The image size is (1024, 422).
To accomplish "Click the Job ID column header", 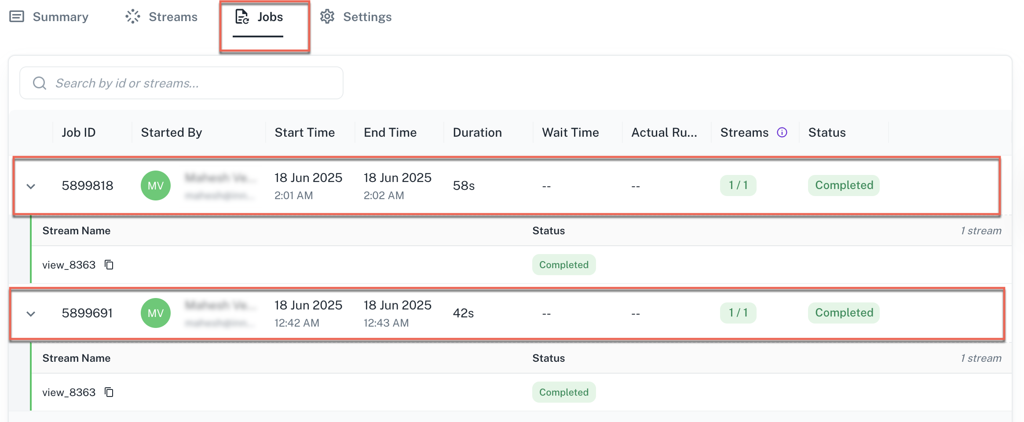I will pos(79,133).
